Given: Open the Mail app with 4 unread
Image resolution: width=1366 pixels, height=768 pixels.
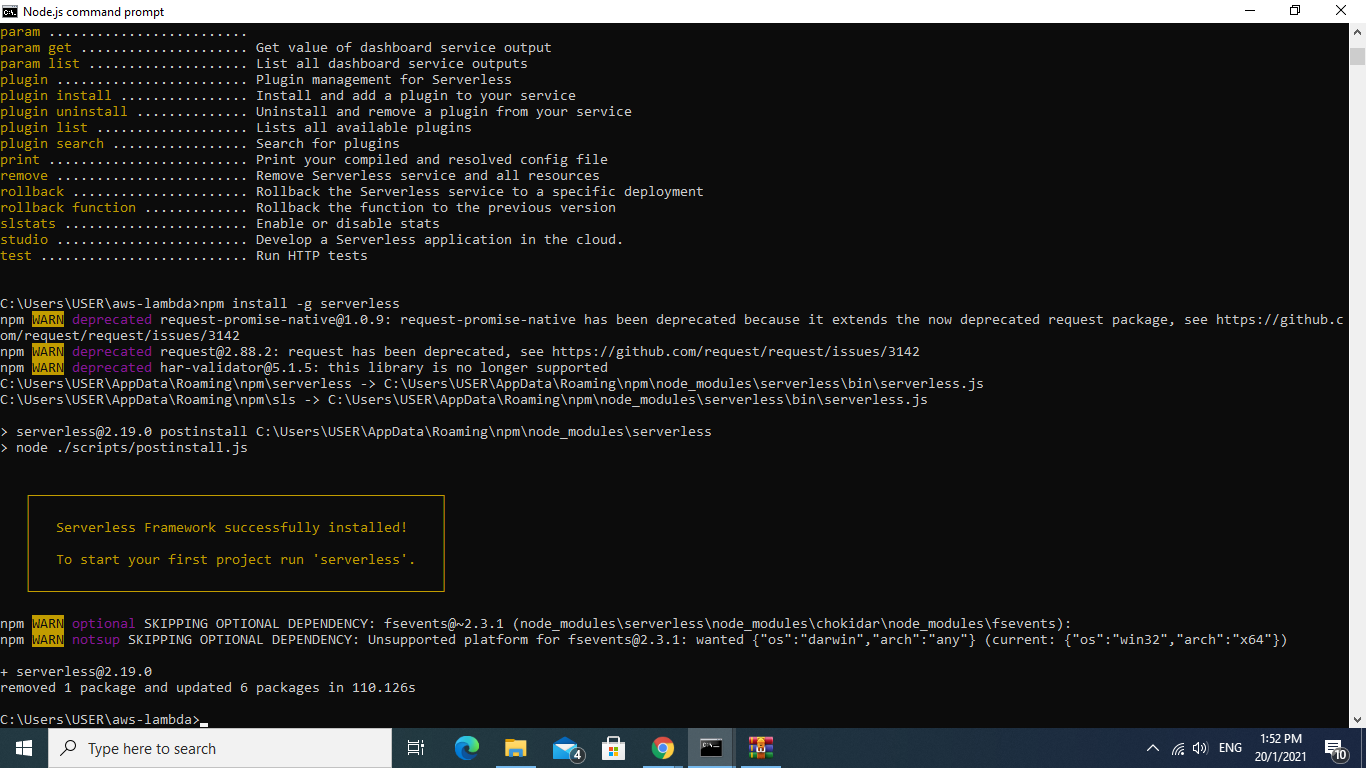Looking at the screenshot, I should point(566,748).
